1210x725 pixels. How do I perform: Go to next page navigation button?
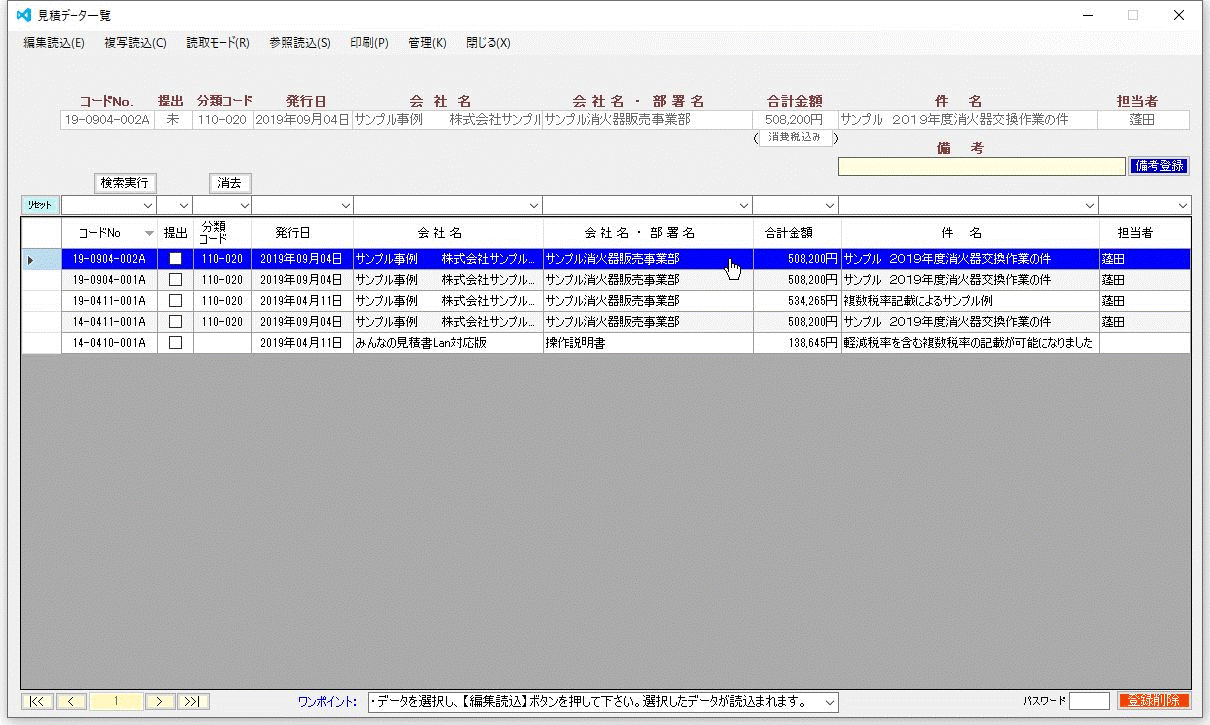(160, 701)
